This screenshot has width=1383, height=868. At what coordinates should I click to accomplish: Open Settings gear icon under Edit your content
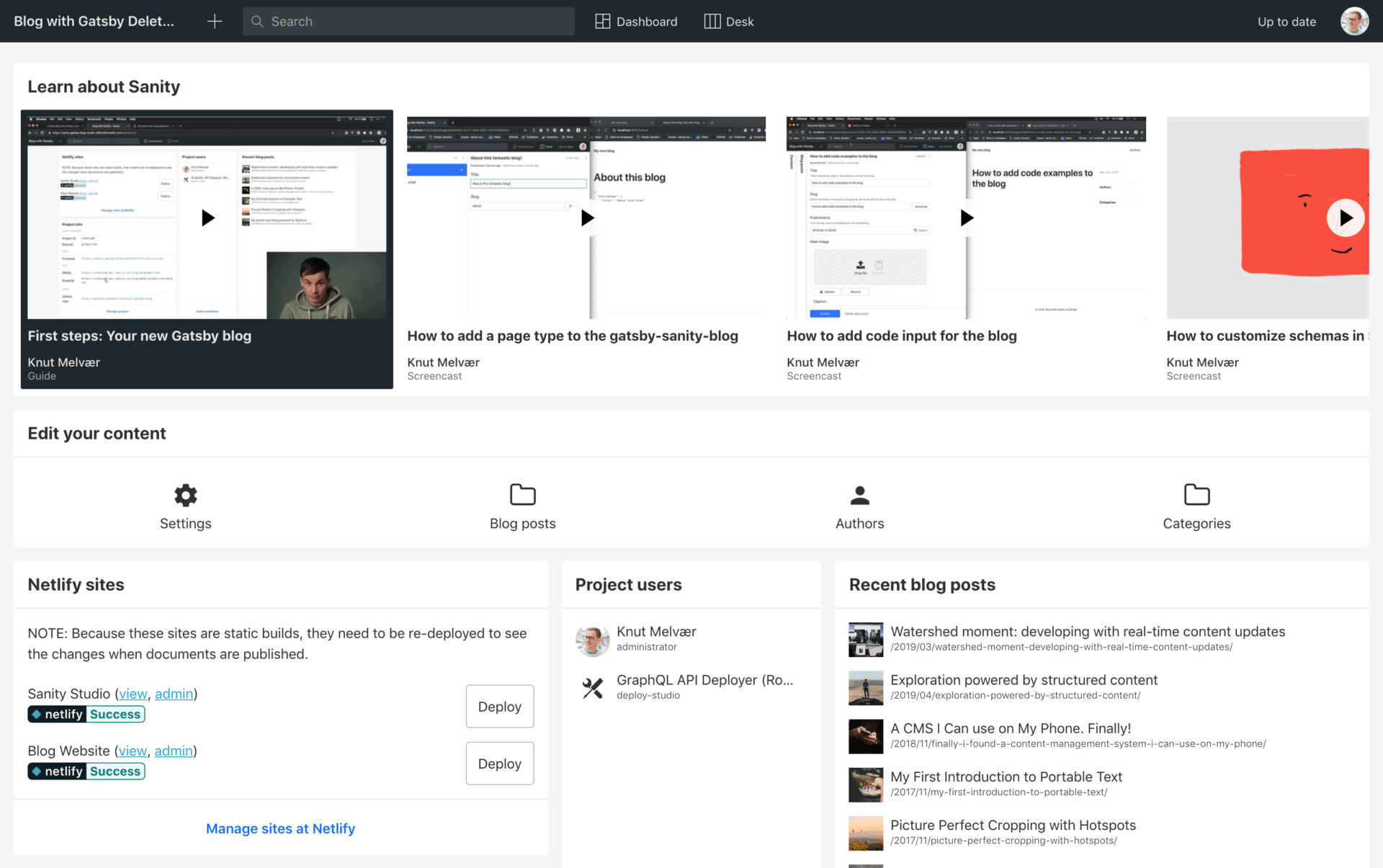click(x=185, y=495)
